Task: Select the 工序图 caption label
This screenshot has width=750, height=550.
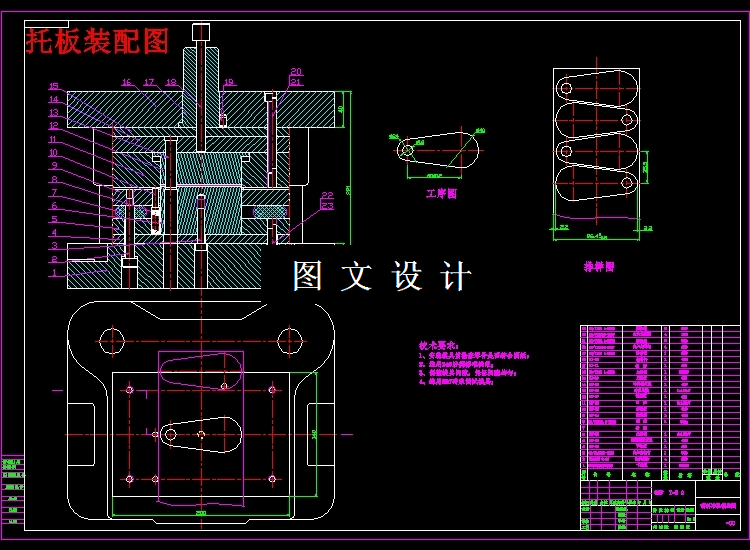Action: 441,194
